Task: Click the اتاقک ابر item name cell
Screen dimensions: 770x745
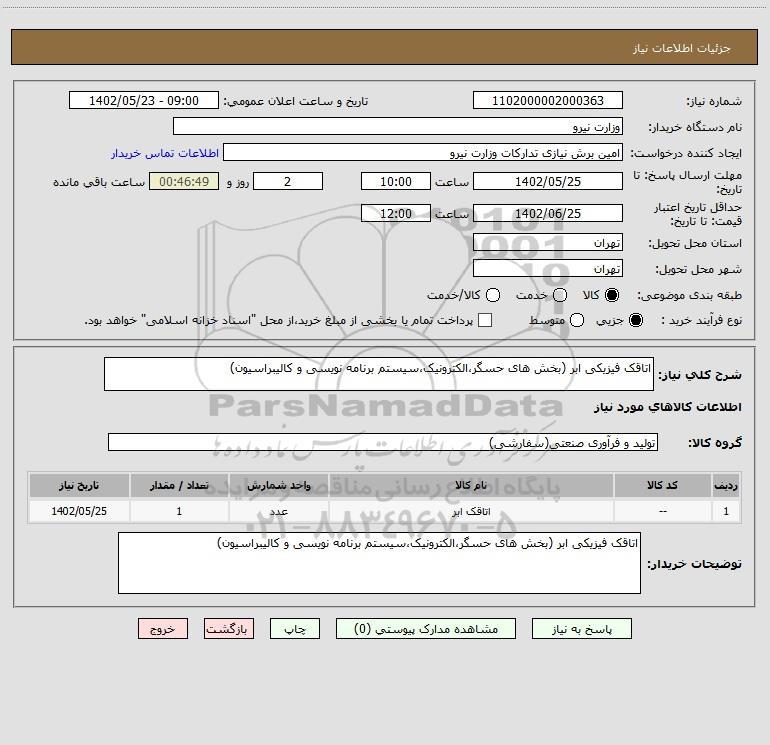Action: click(471, 511)
